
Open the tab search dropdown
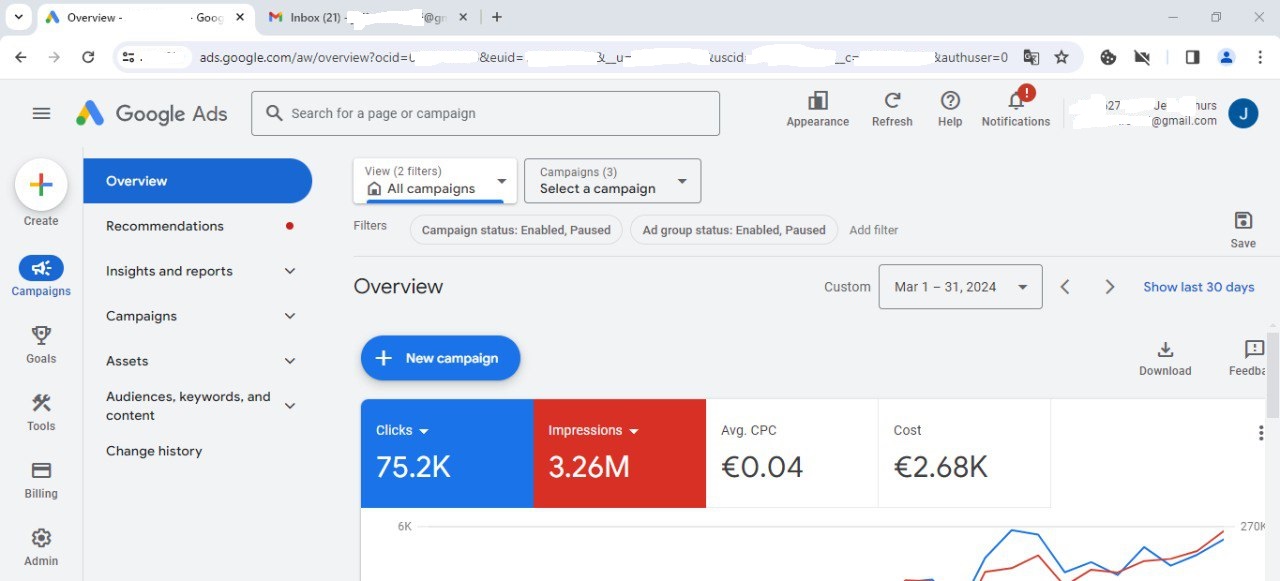pos(18,17)
